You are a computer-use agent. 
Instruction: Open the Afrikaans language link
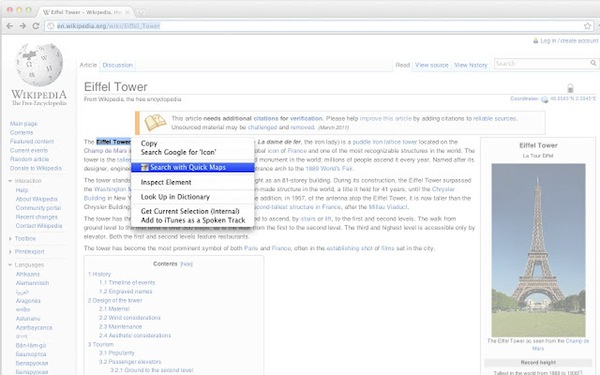(x=28, y=274)
